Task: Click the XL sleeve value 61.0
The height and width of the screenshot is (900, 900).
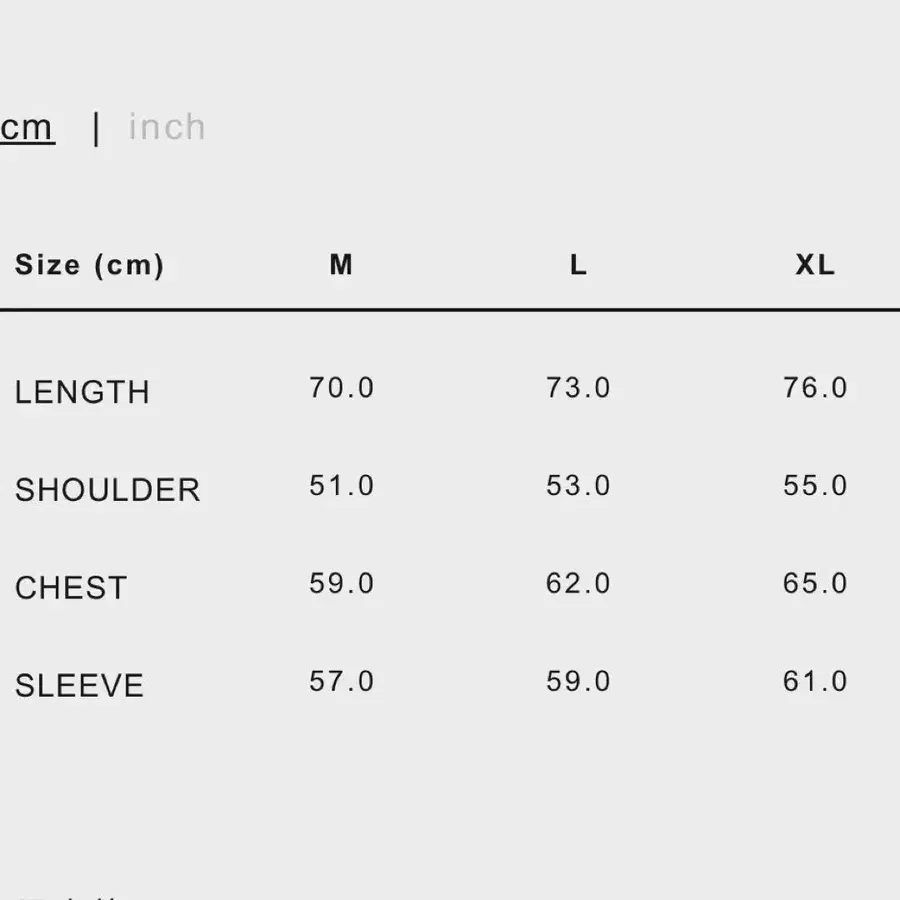Action: coord(815,682)
